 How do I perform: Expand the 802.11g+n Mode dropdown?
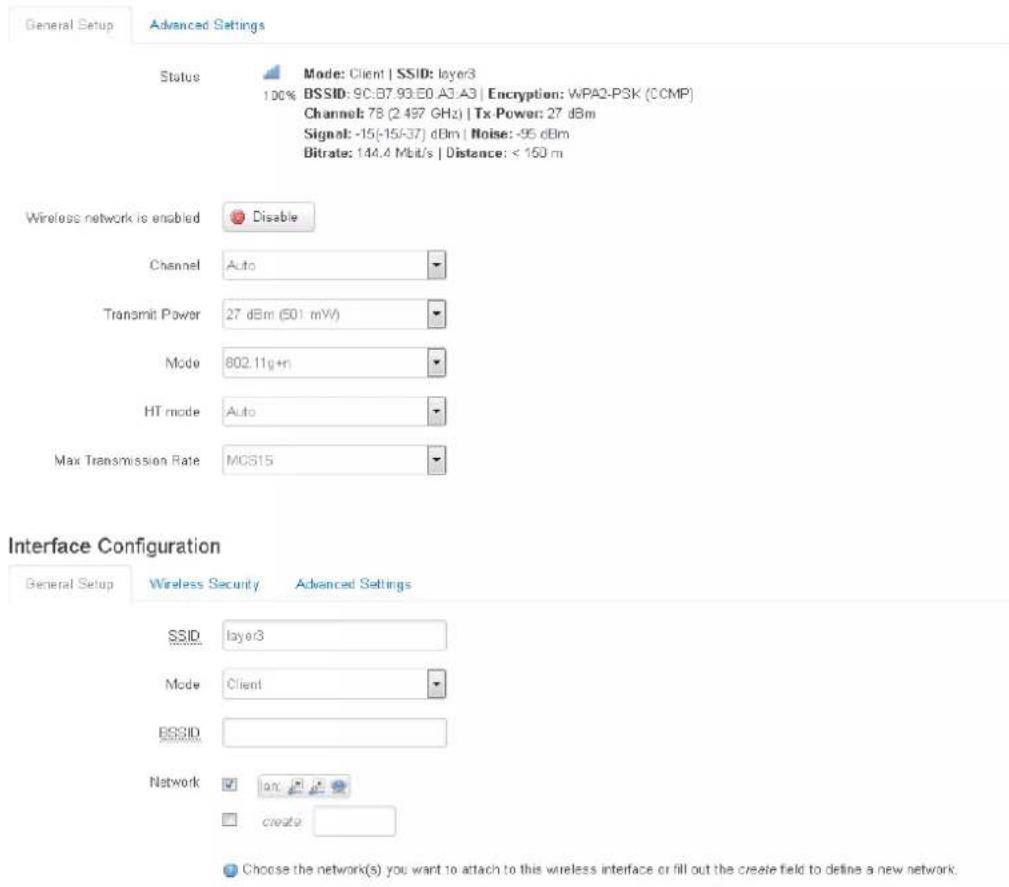coord(334,363)
